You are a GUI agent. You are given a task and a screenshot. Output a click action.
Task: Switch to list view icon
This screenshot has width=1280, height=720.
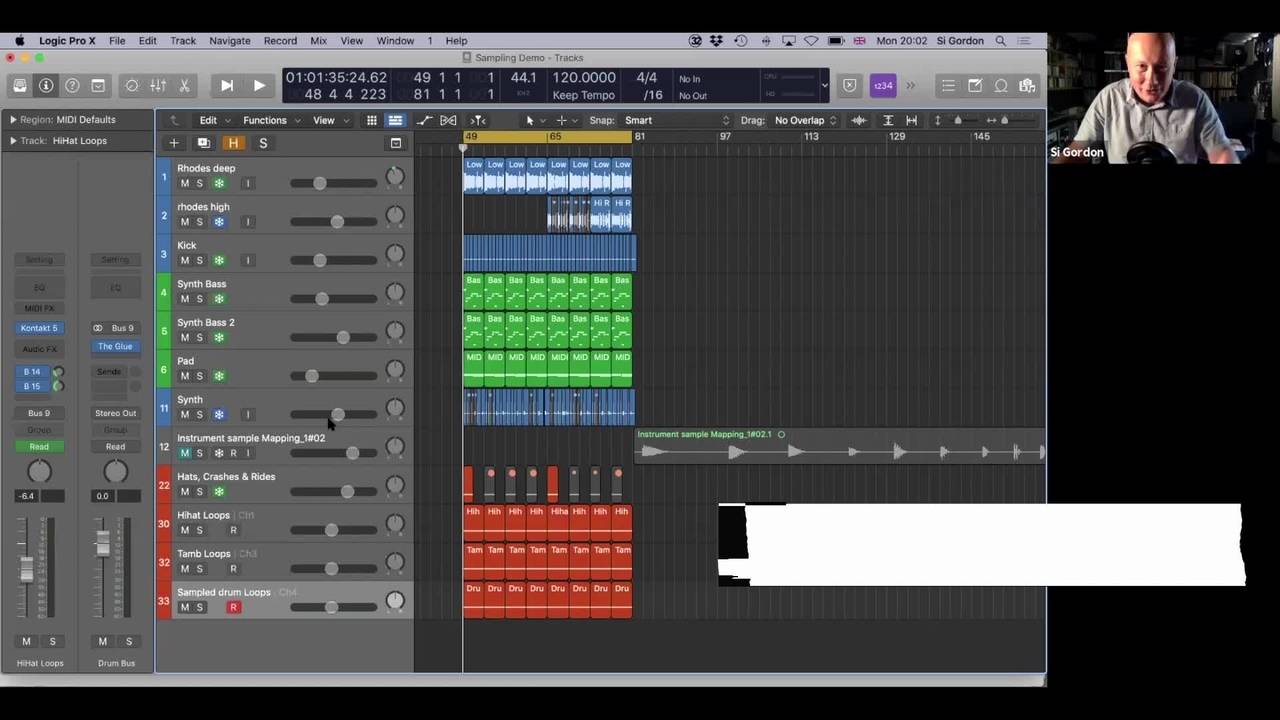click(x=395, y=120)
